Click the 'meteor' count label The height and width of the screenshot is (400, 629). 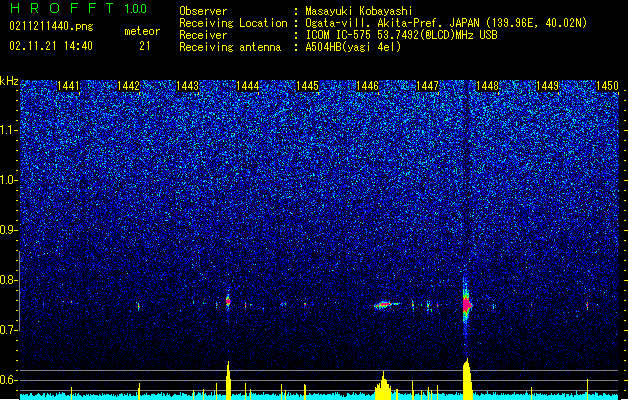point(142,31)
